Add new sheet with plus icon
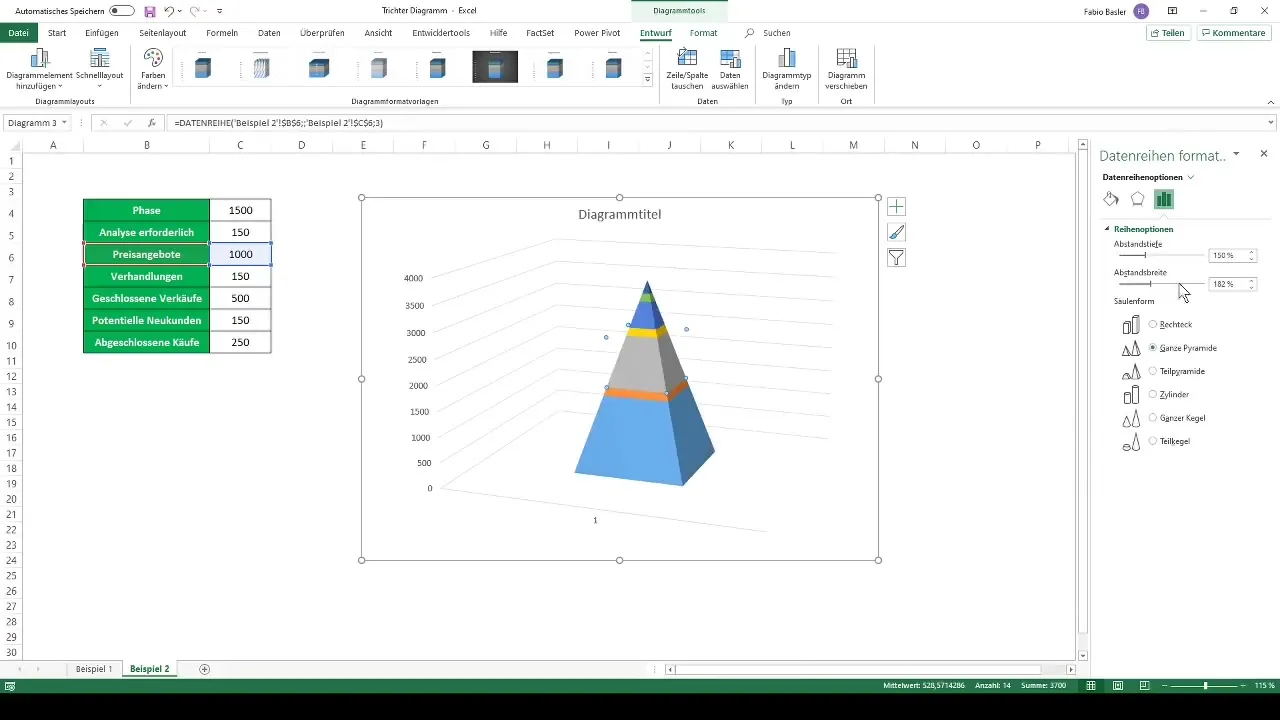This screenshot has width=1280, height=720. point(205,668)
